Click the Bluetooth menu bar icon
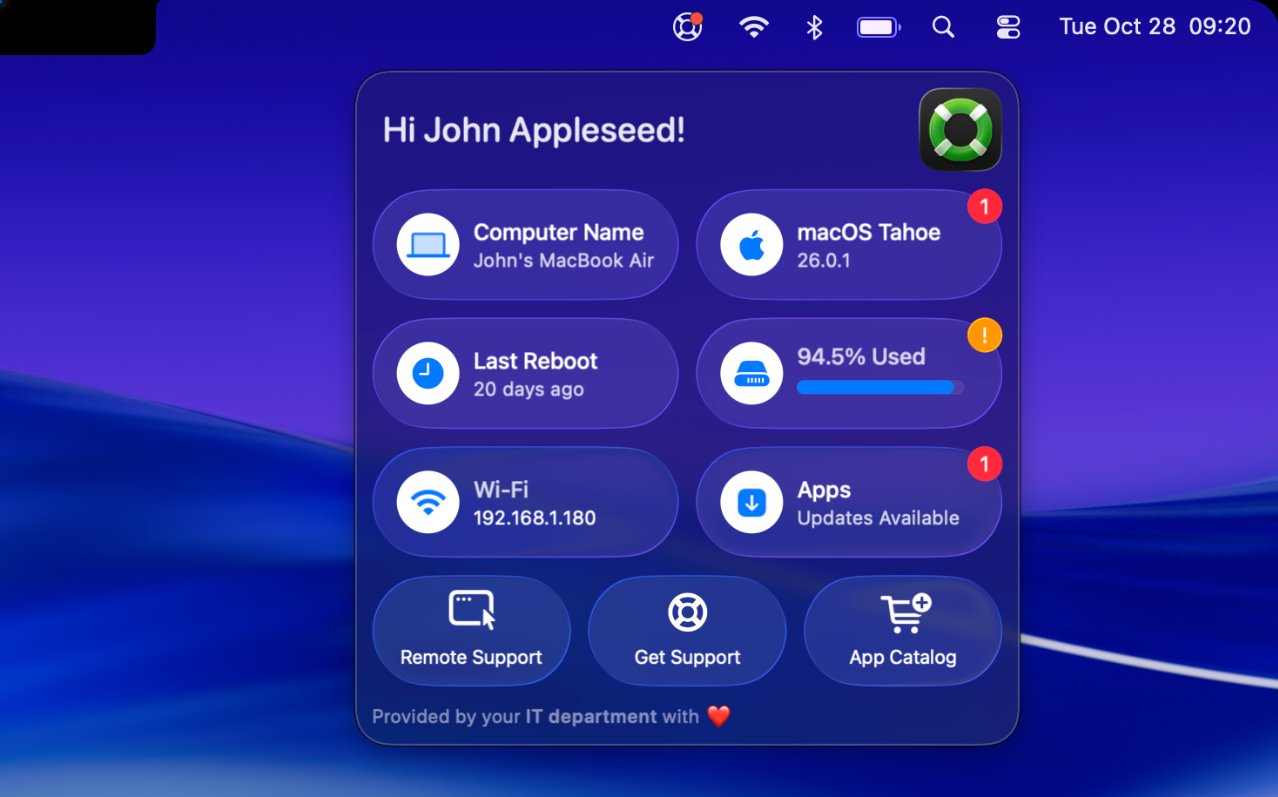1278x797 pixels. coord(814,27)
